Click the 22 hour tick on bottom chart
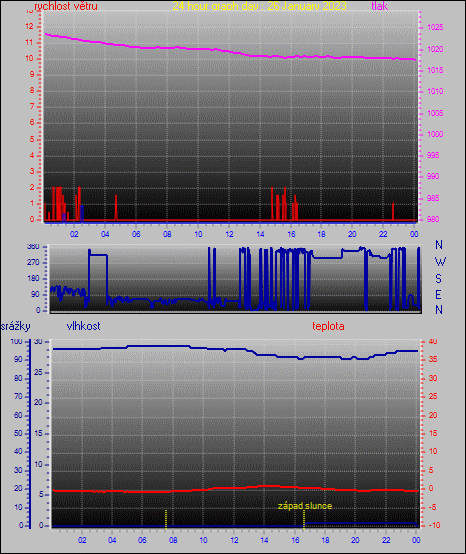The width and height of the screenshot is (466, 554). (386, 540)
